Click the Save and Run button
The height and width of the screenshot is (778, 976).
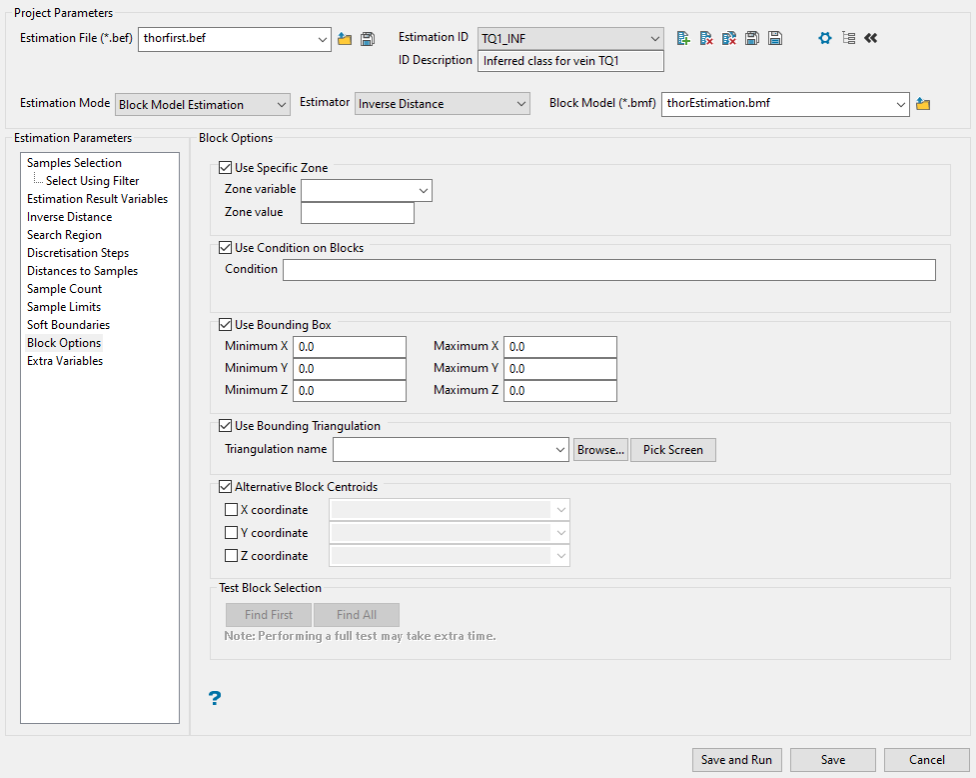coord(737,760)
